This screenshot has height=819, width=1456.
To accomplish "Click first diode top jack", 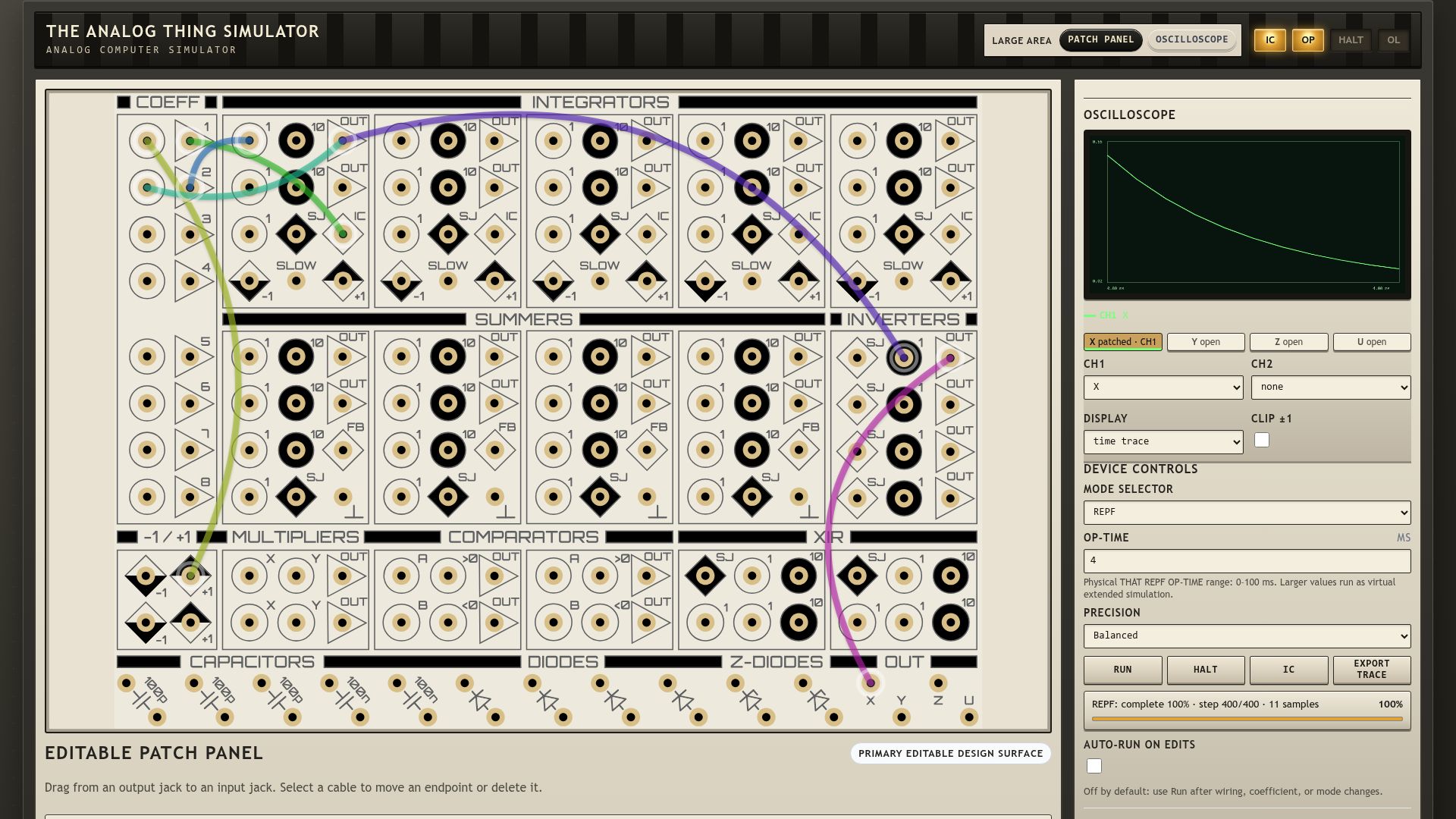I will click(465, 682).
